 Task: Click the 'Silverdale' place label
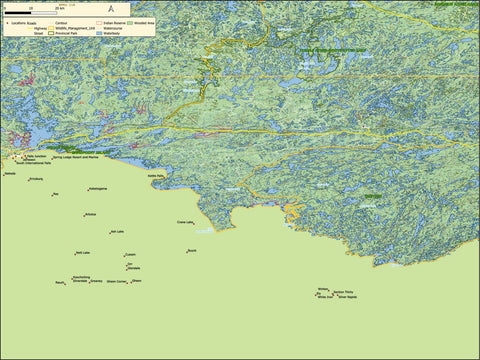point(80,281)
